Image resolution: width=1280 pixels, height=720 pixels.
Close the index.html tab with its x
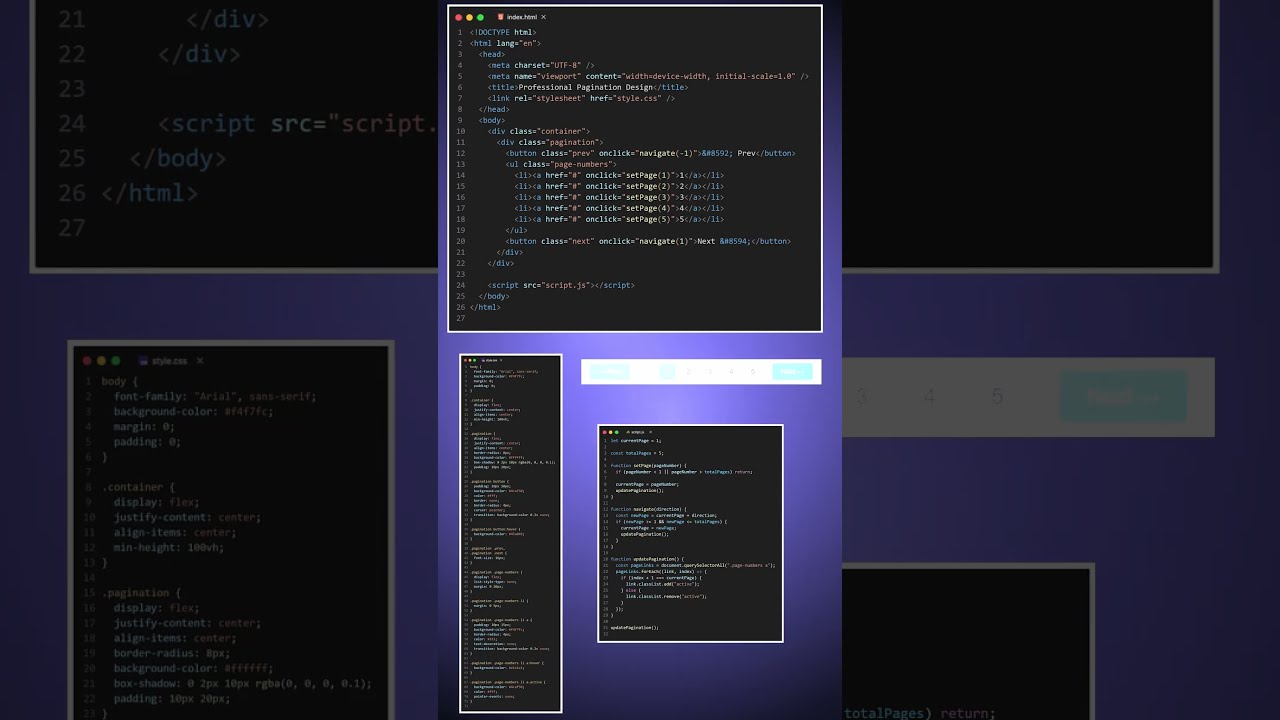point(544,17)
